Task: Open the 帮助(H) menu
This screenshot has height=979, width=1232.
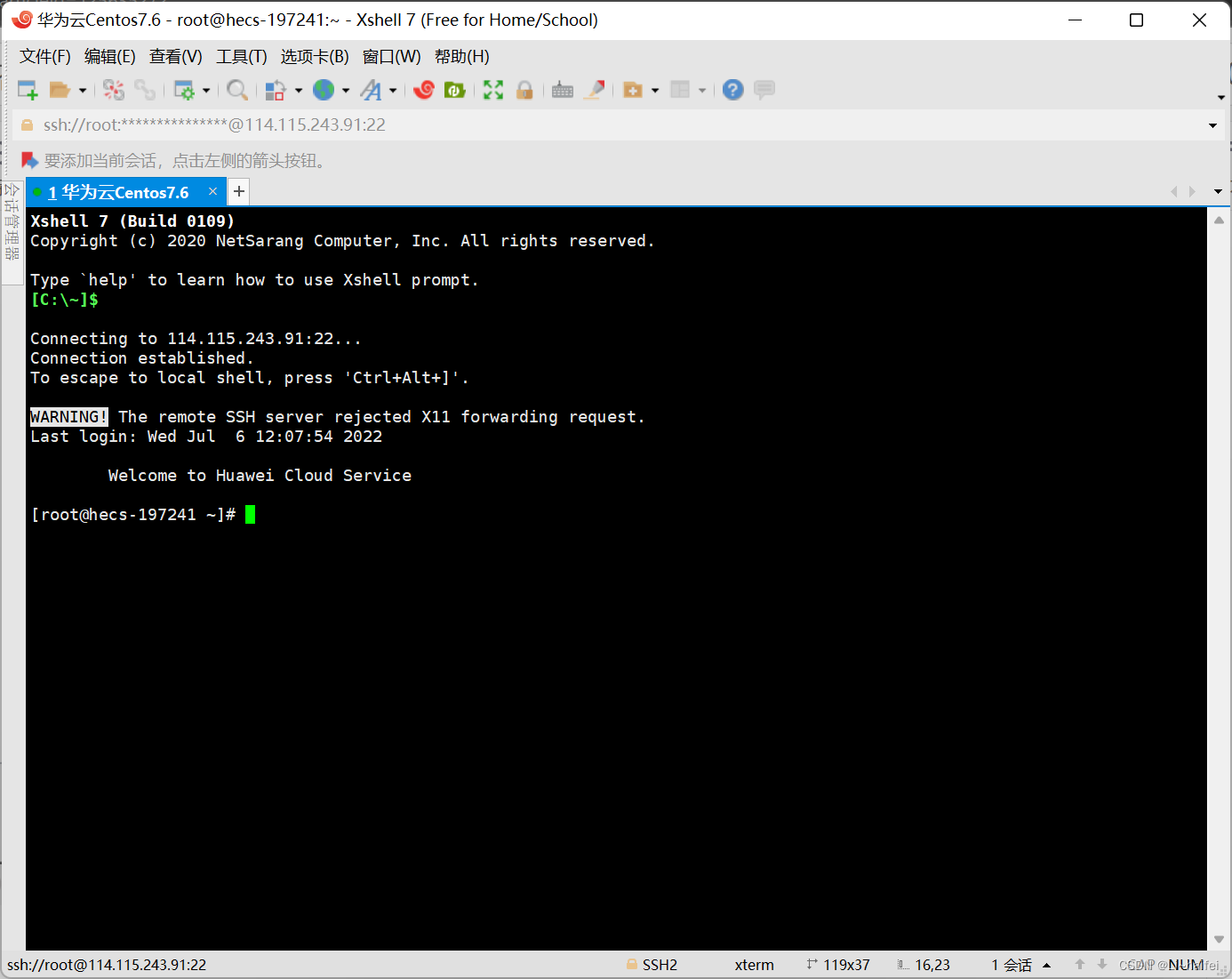Action: click(462, 57)
